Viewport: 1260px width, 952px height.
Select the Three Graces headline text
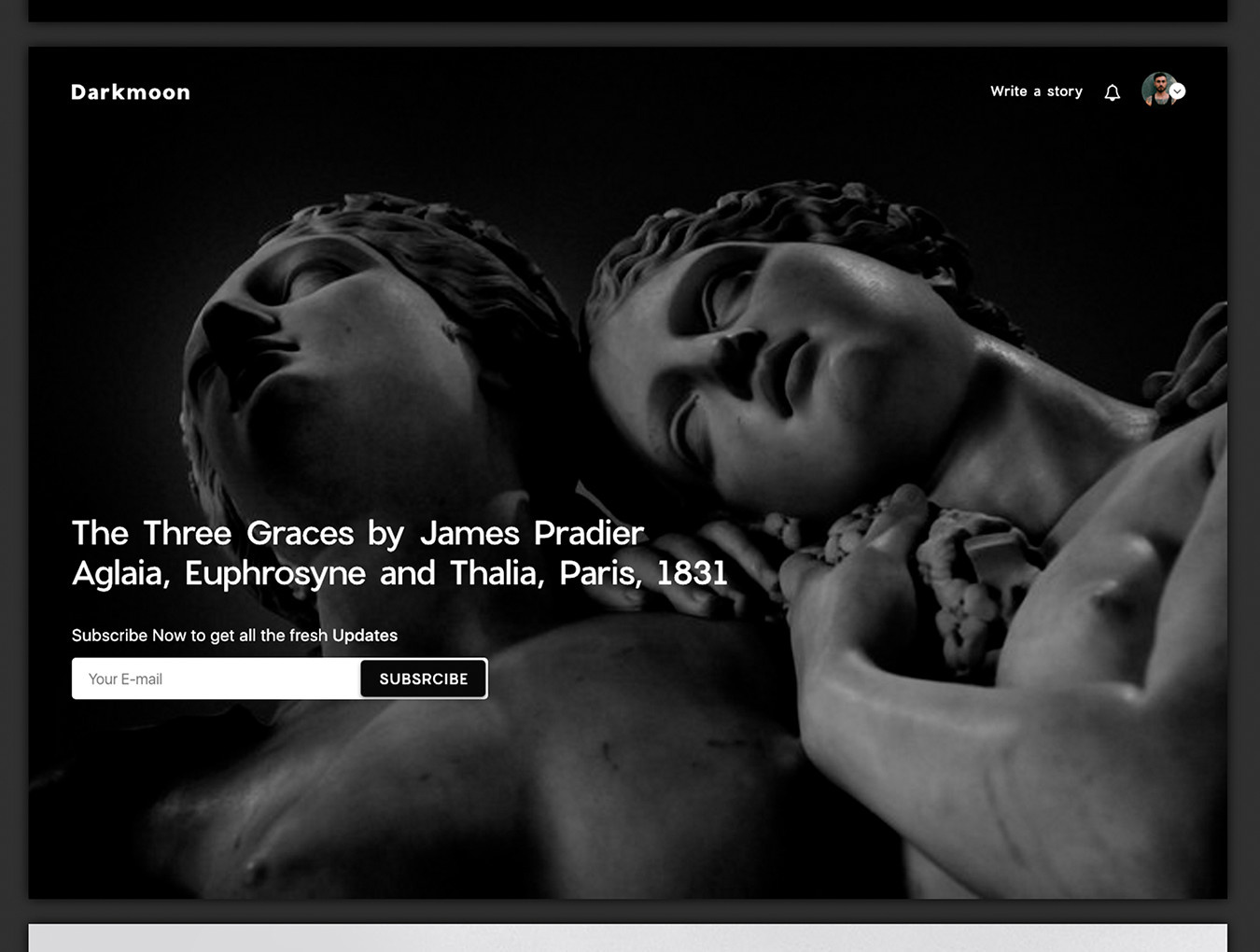(399, 553)
